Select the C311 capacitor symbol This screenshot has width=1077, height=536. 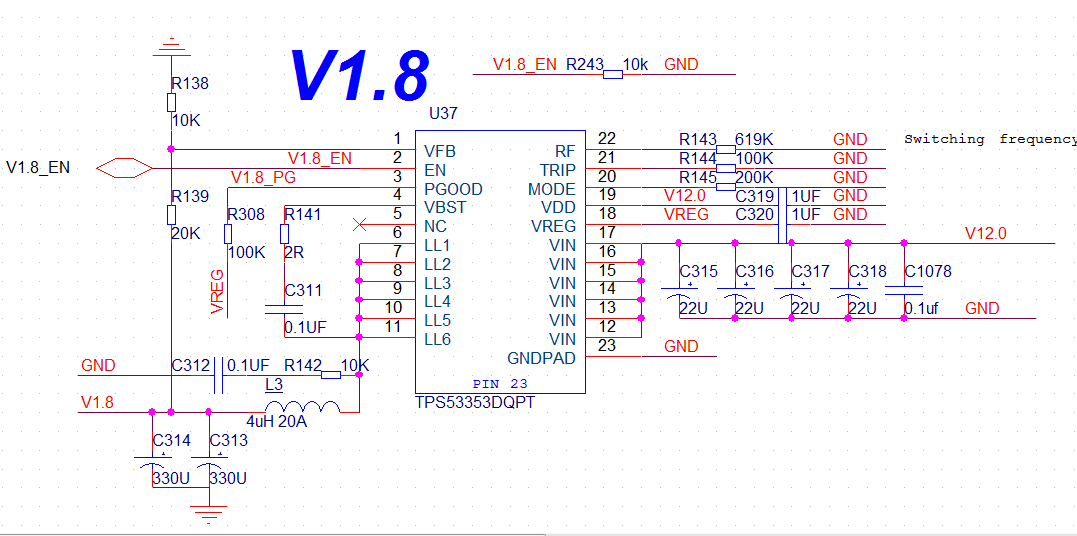(284, 309)
